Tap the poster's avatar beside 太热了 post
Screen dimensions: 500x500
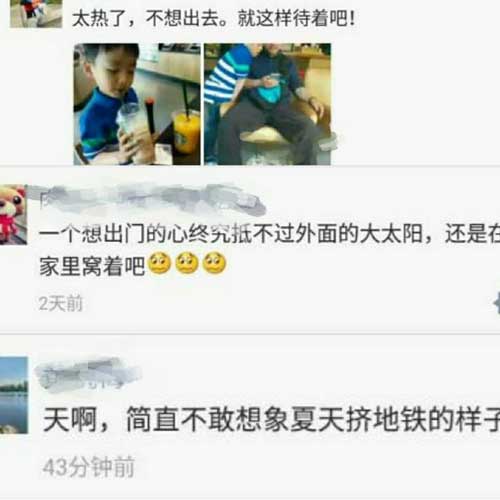tap(36, 13)
